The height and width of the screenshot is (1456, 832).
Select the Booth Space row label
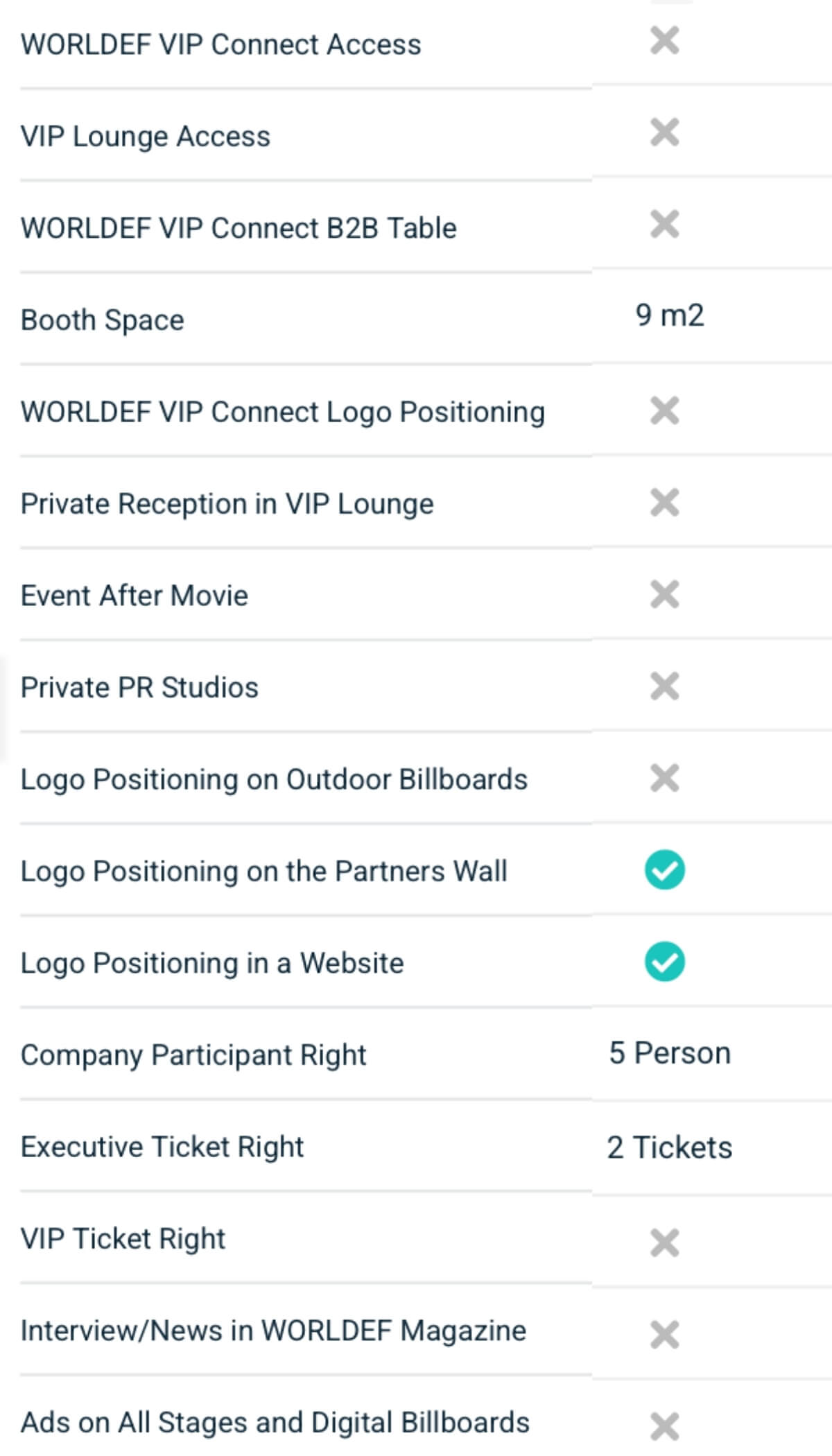[103, 320]
